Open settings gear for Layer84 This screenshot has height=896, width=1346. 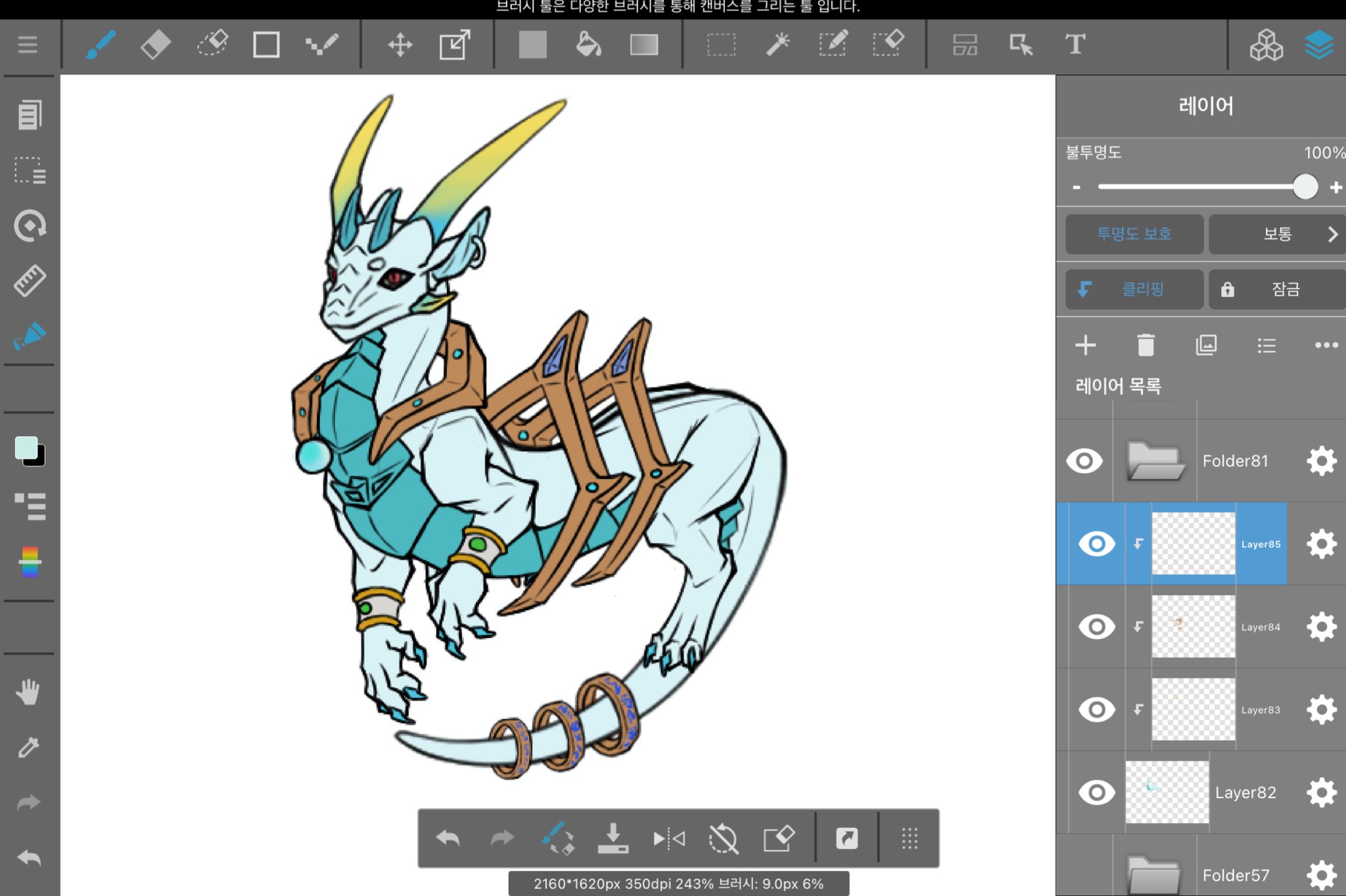pyautogui.click(x=1322, y=627)
